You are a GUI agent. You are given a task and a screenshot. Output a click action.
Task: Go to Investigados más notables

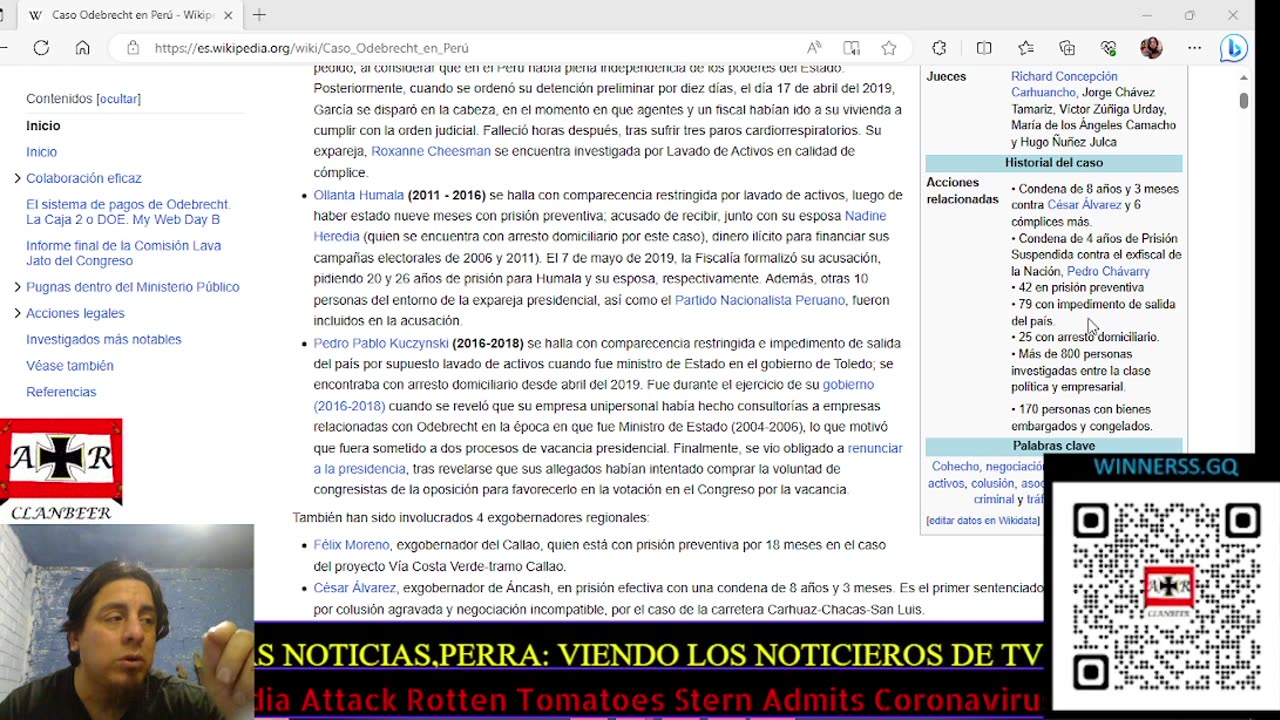104,339
